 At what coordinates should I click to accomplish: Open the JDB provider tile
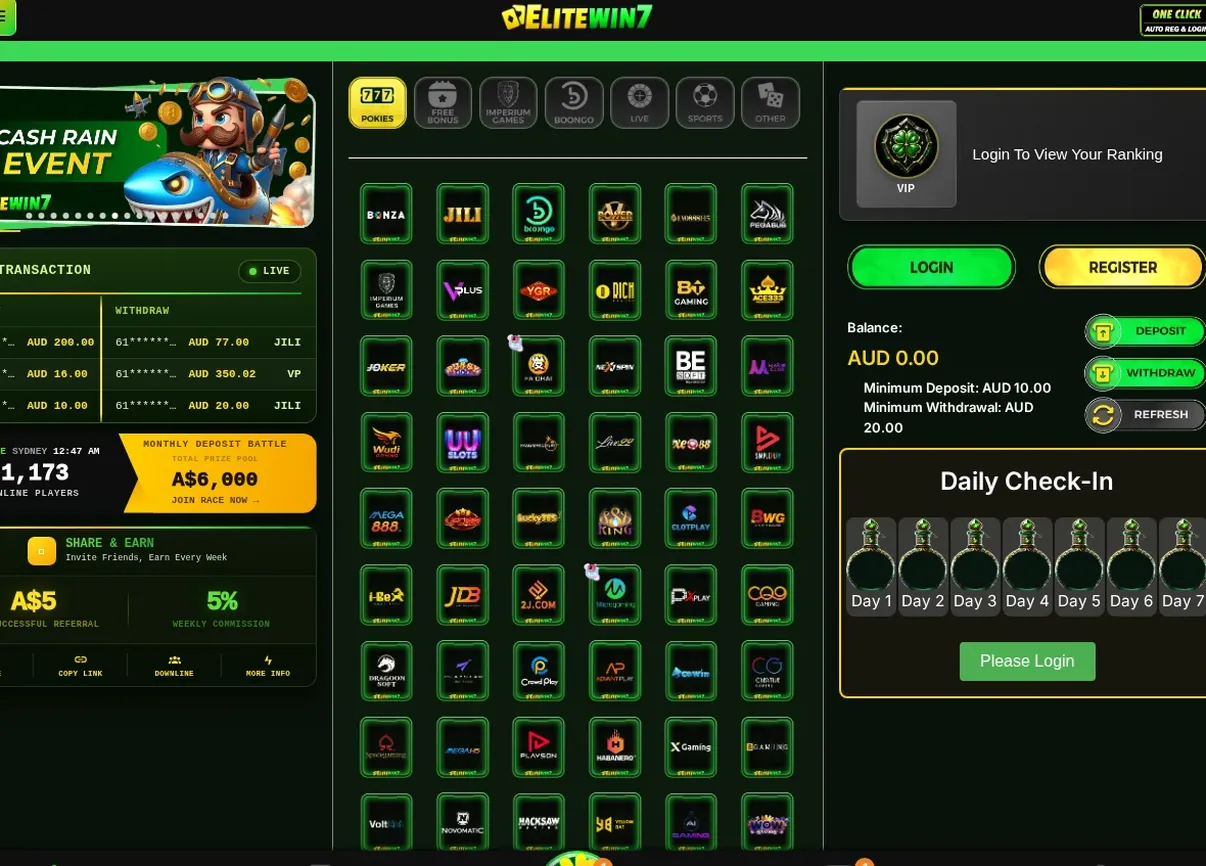462,595
